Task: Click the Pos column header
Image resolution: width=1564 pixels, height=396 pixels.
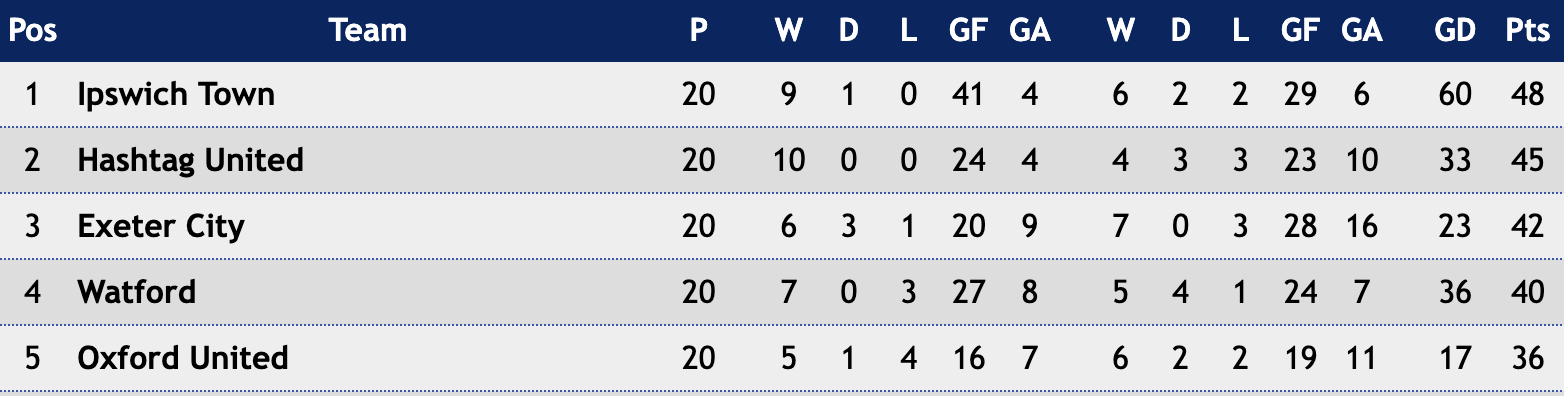Action: [33, 31]
